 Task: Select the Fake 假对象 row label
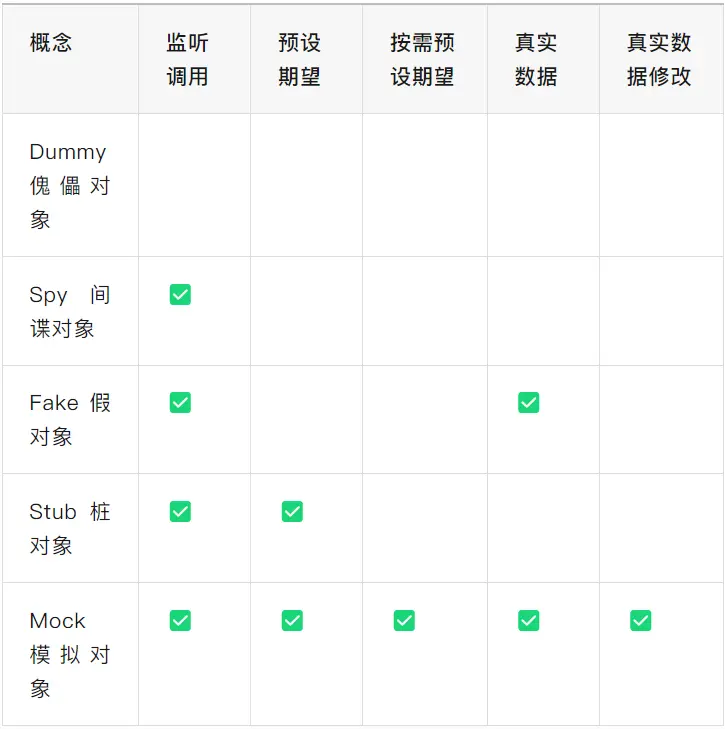[x=69, y=419]
